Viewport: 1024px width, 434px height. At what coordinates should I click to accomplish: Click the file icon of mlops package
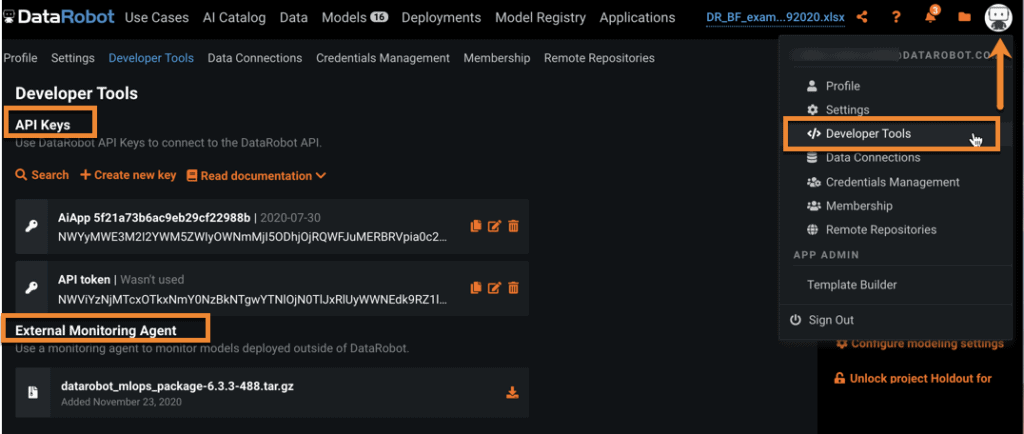tap(32, 392)
